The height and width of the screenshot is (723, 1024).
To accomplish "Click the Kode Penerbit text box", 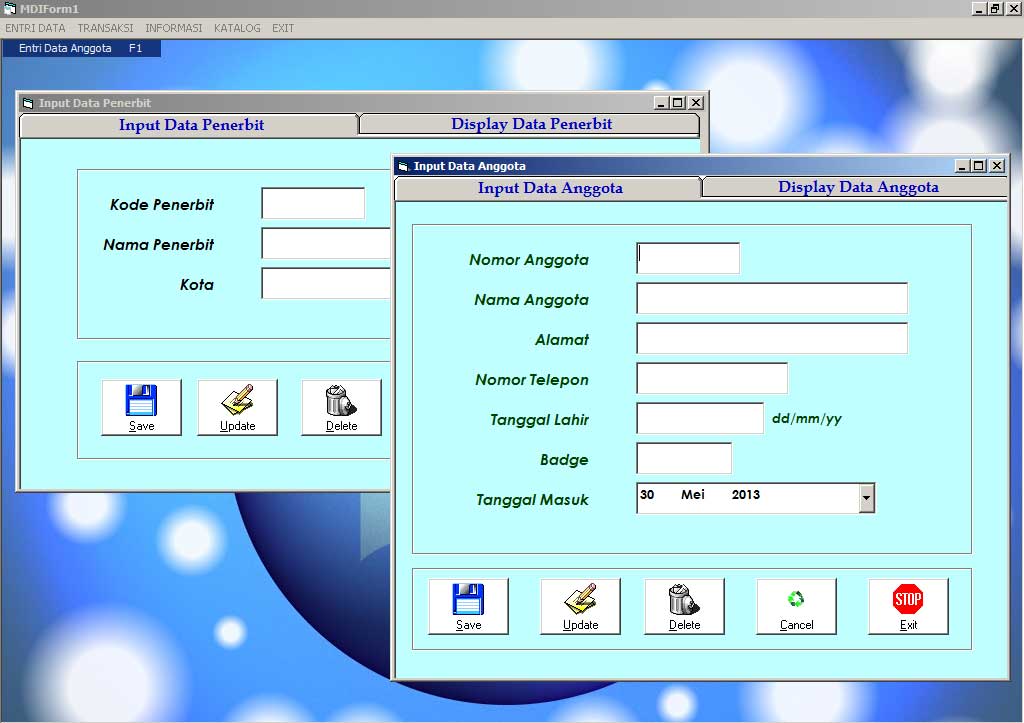I will 313,202.
